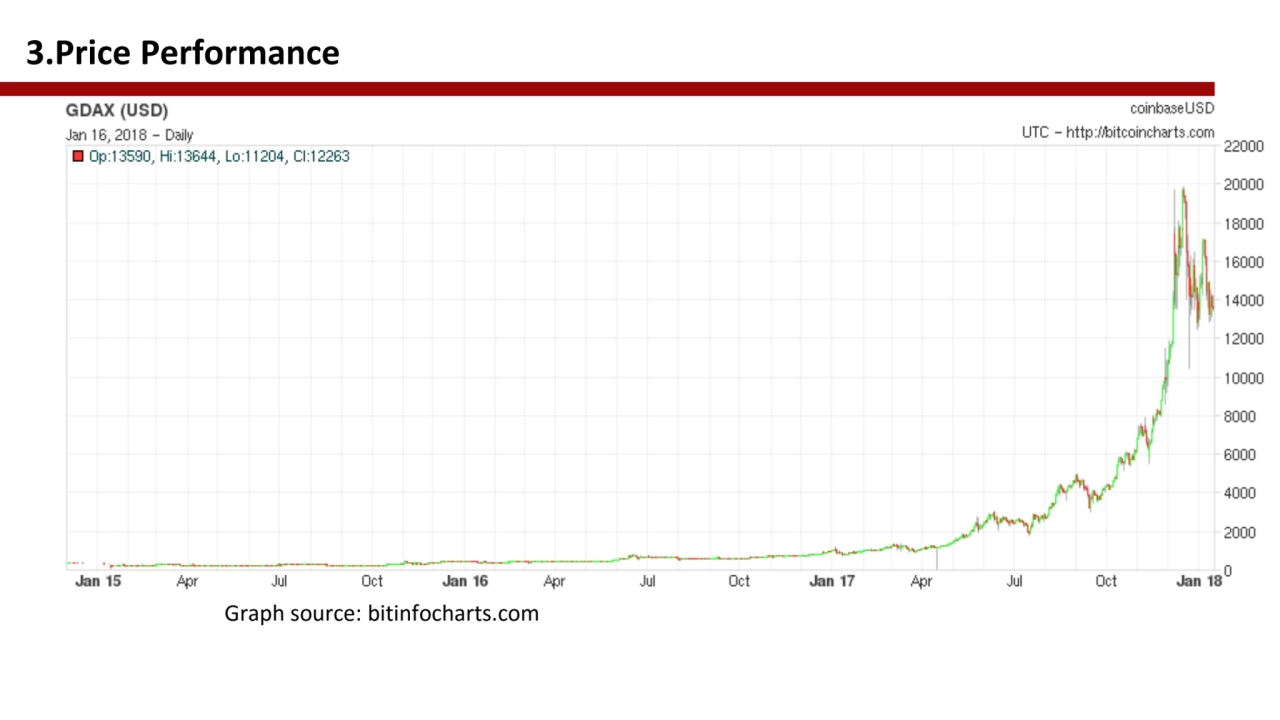Click the 14000 y-axis label
This screenshot has width=1280, height=720.
tap(1244, 300)
